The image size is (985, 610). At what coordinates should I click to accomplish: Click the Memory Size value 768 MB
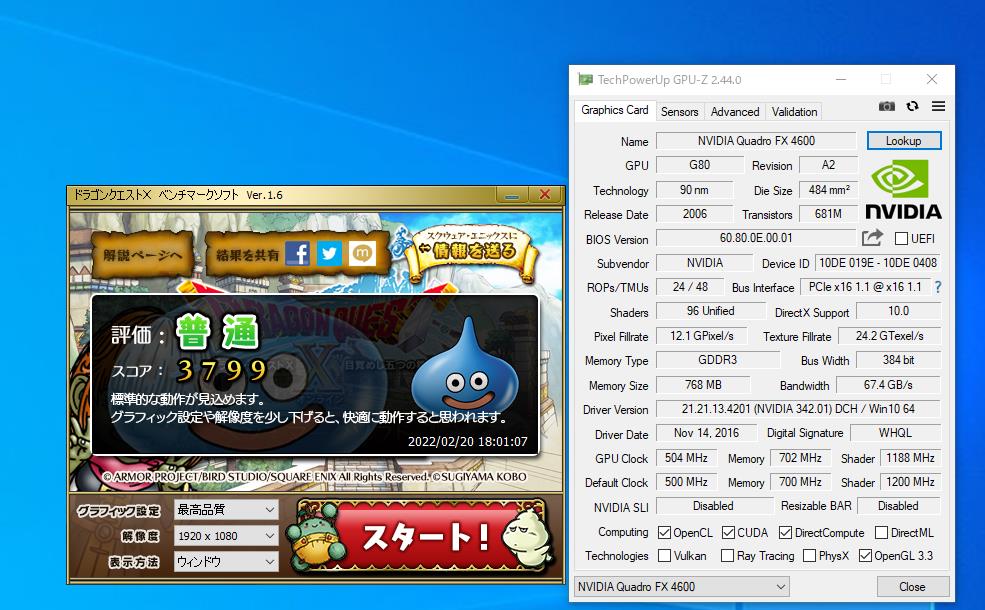[703, 384]
